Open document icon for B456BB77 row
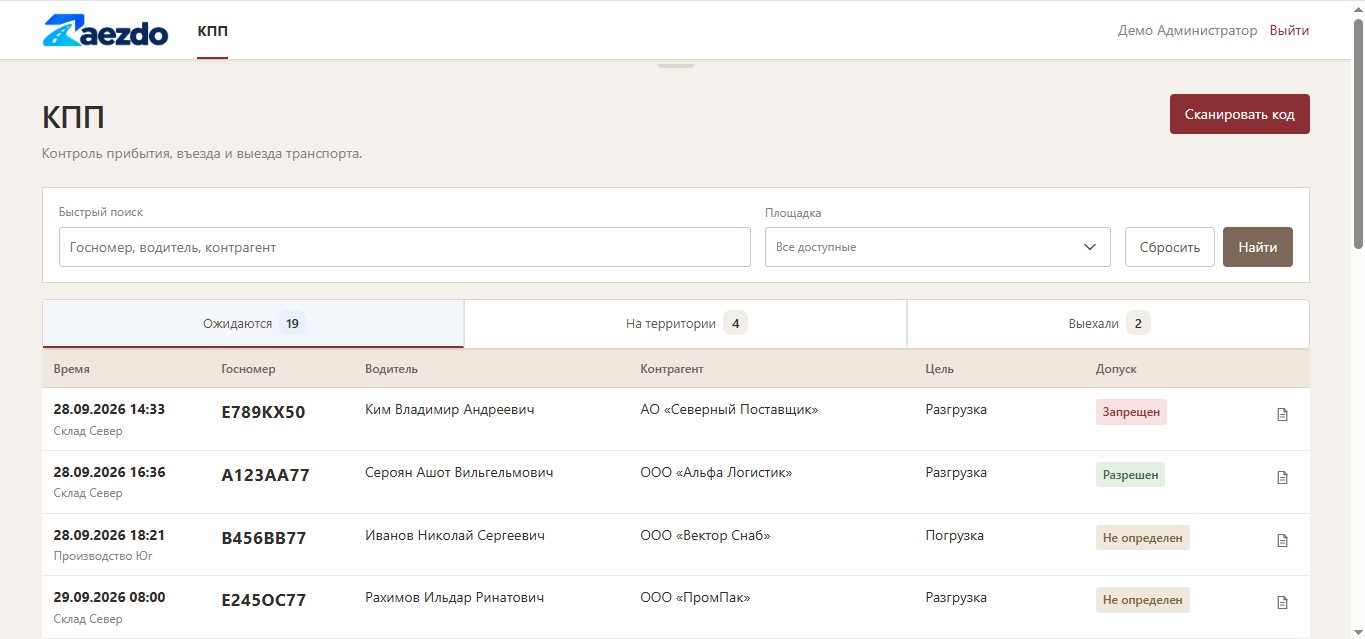Image resolution: width=1365 pixels, height=639 pixels. coord(1283,540)
